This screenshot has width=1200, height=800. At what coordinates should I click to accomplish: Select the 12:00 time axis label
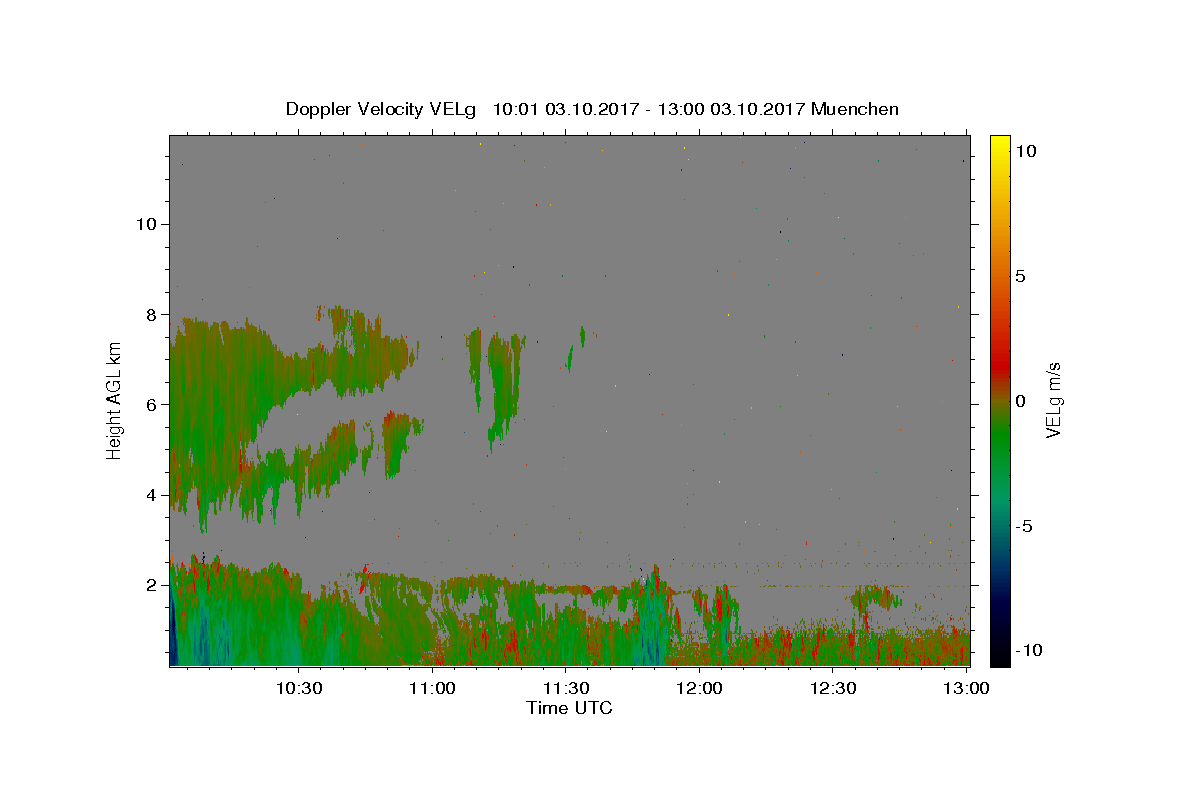(699, 688)
